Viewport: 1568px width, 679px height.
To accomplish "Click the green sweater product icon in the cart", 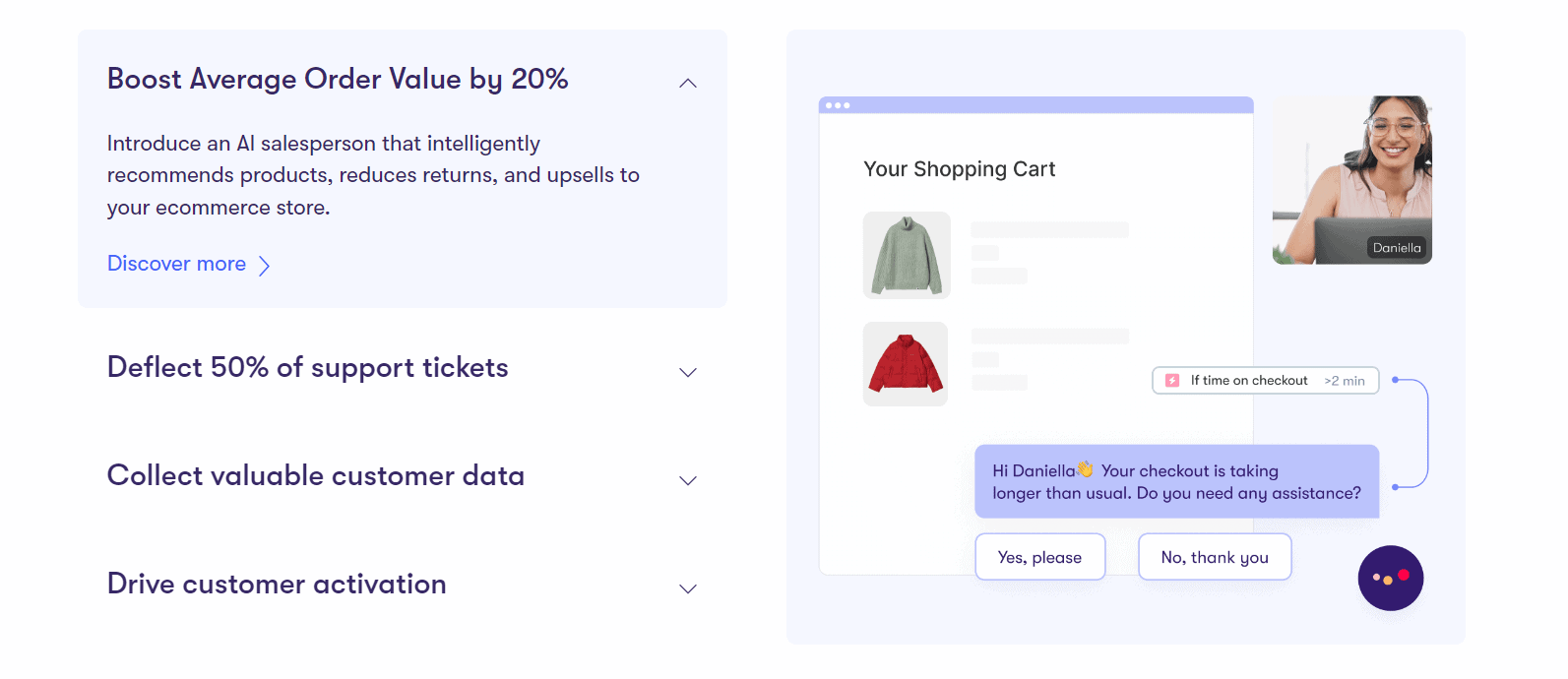I will click(906, 255).
